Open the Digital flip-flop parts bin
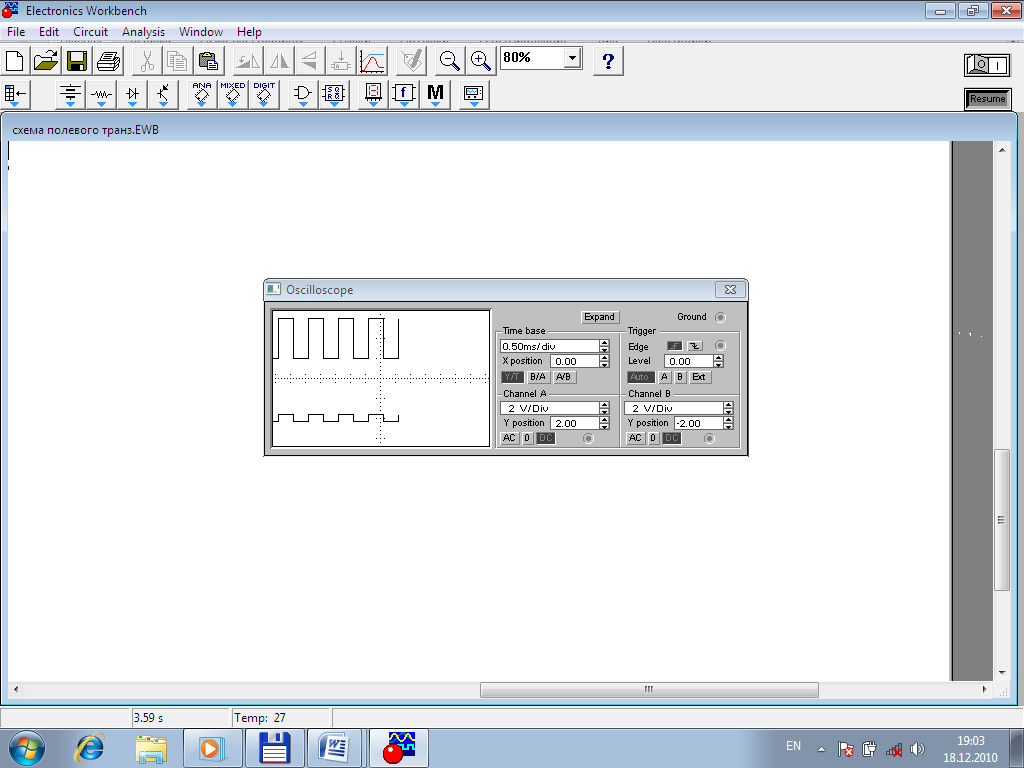 [x=334, y=95]
